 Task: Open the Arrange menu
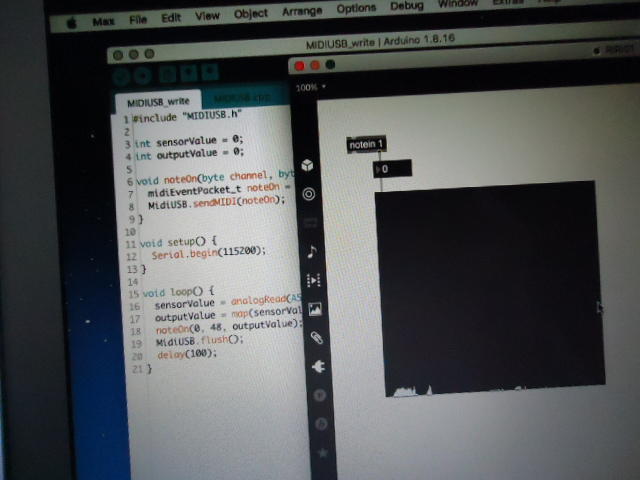(302, 11)
